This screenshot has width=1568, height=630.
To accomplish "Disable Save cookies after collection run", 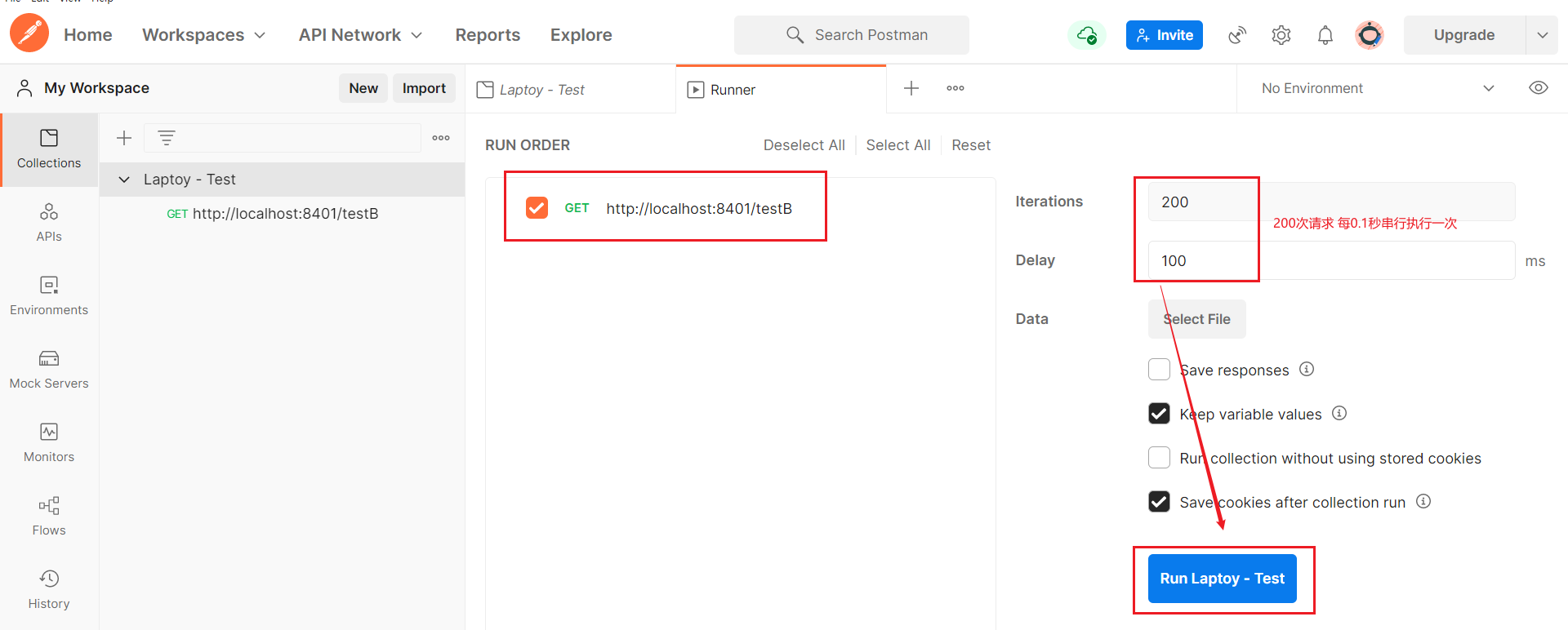I will pyautogui.click(x=1159, y=502).
